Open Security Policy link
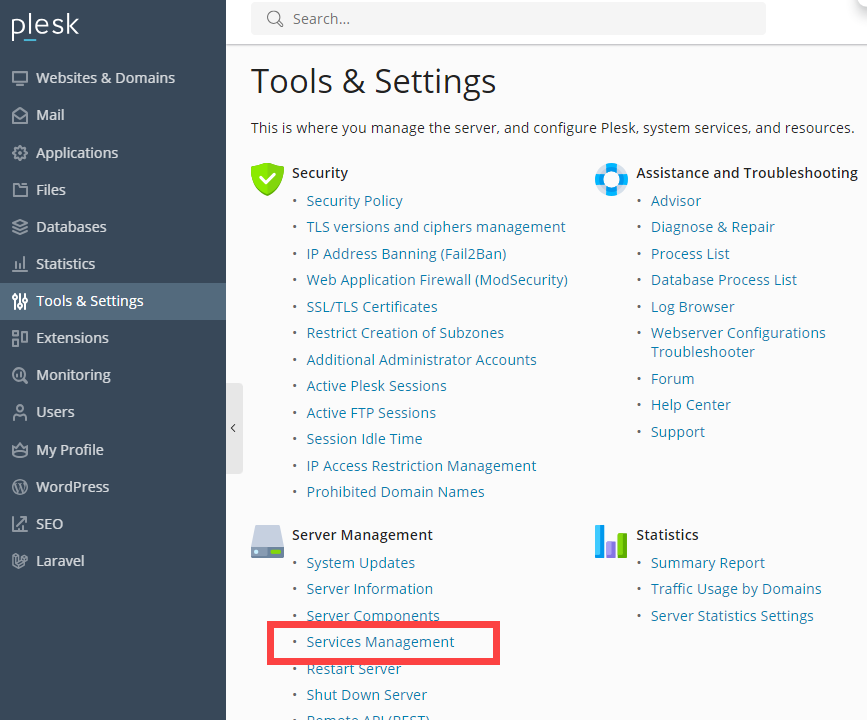Image resolution: width=867 pixels, height=720 pixels. (x=354, y=201)
